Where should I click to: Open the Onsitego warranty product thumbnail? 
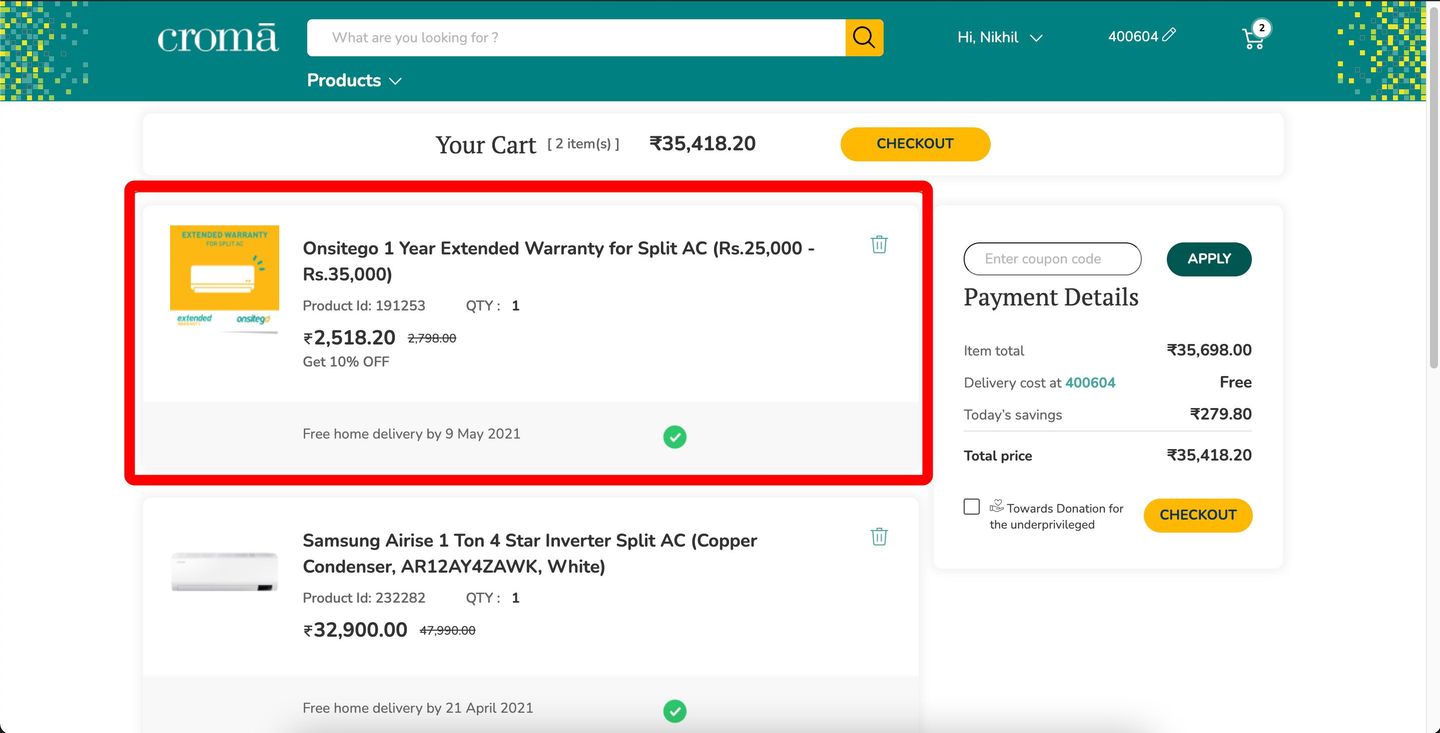click(x=224, y=278)
